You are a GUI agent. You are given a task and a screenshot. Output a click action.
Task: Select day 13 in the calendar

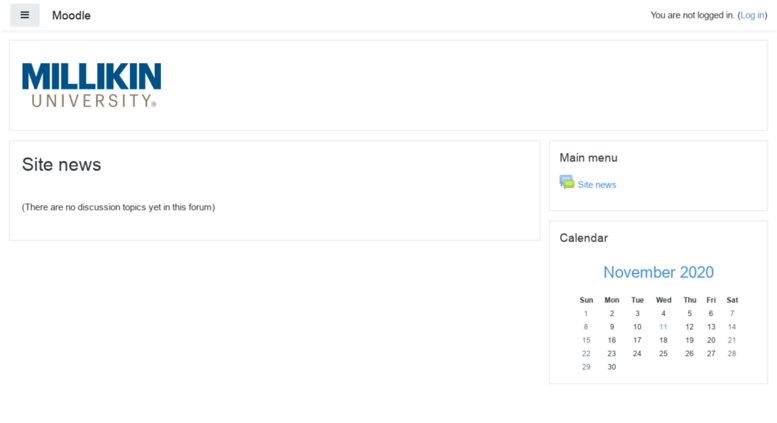click(711, 327)
